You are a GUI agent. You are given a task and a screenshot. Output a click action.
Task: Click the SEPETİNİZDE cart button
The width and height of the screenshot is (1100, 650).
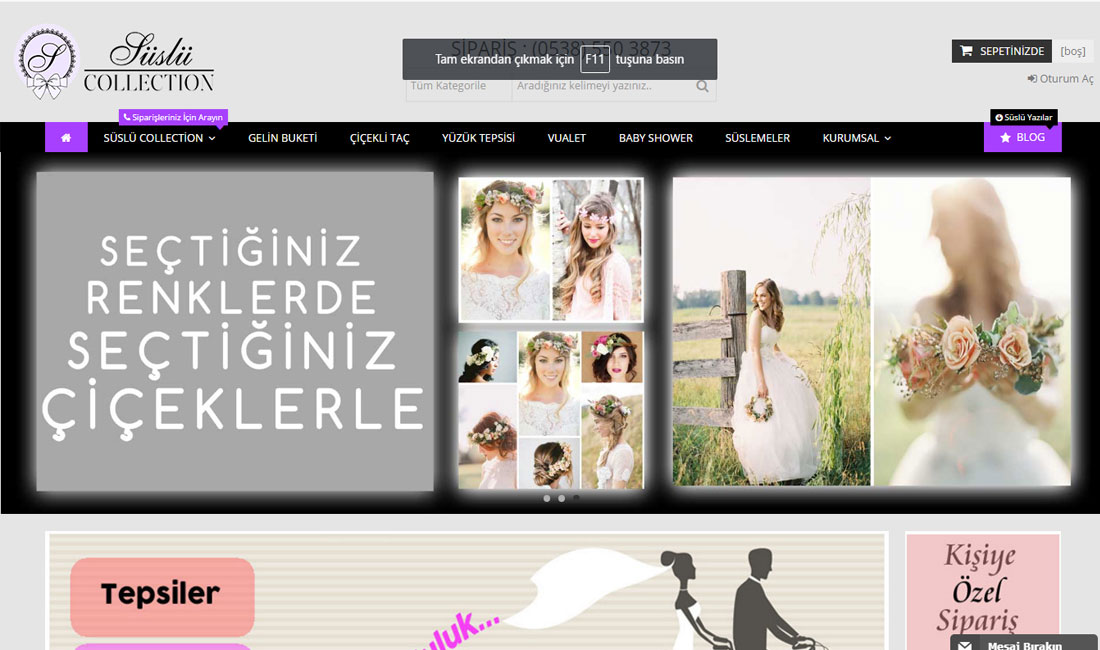coord(1002,51)
